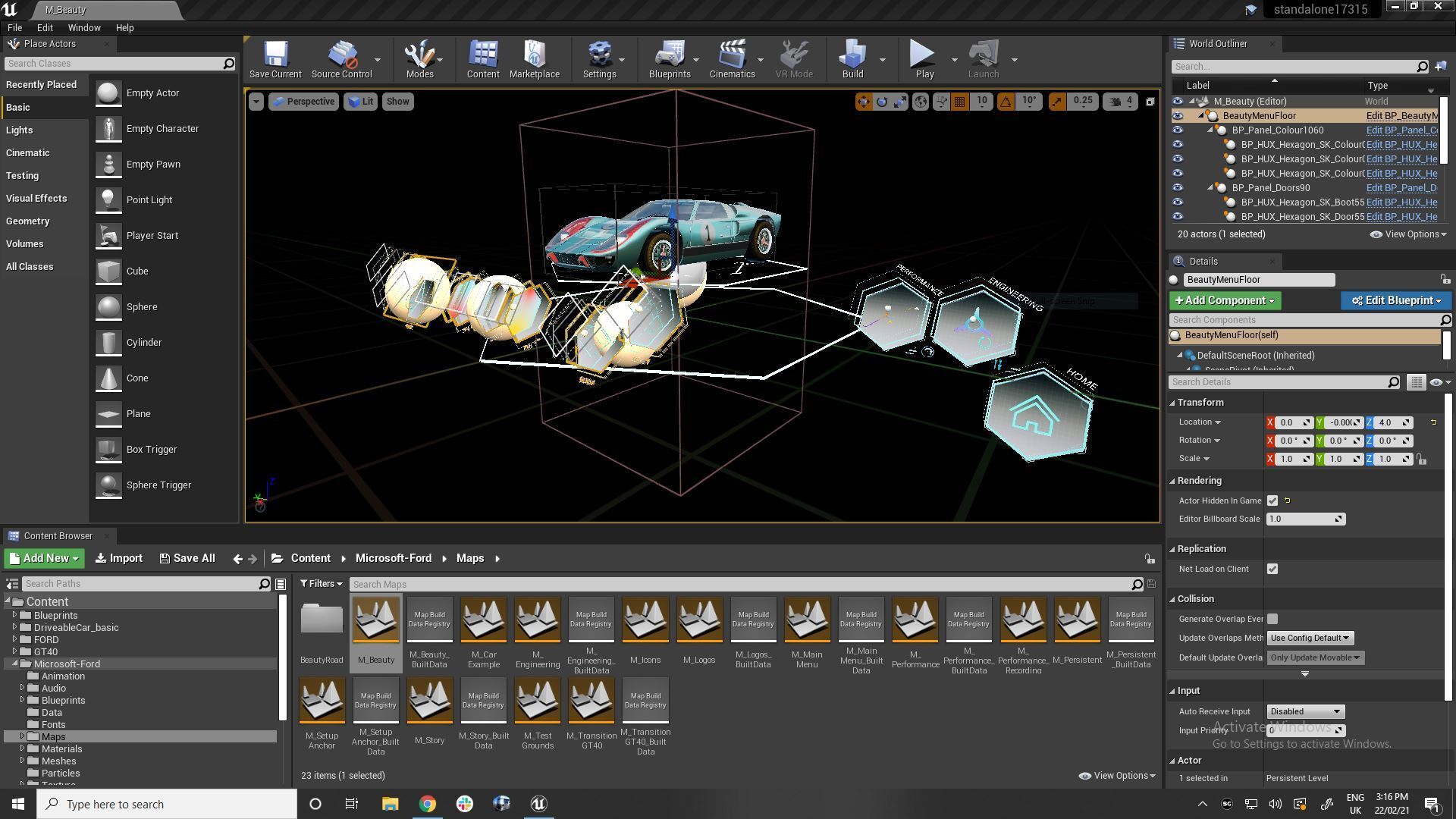The height and width of the screenshot is (819, 1456).
Task: Open the Help menu
Action: point(124,28)
